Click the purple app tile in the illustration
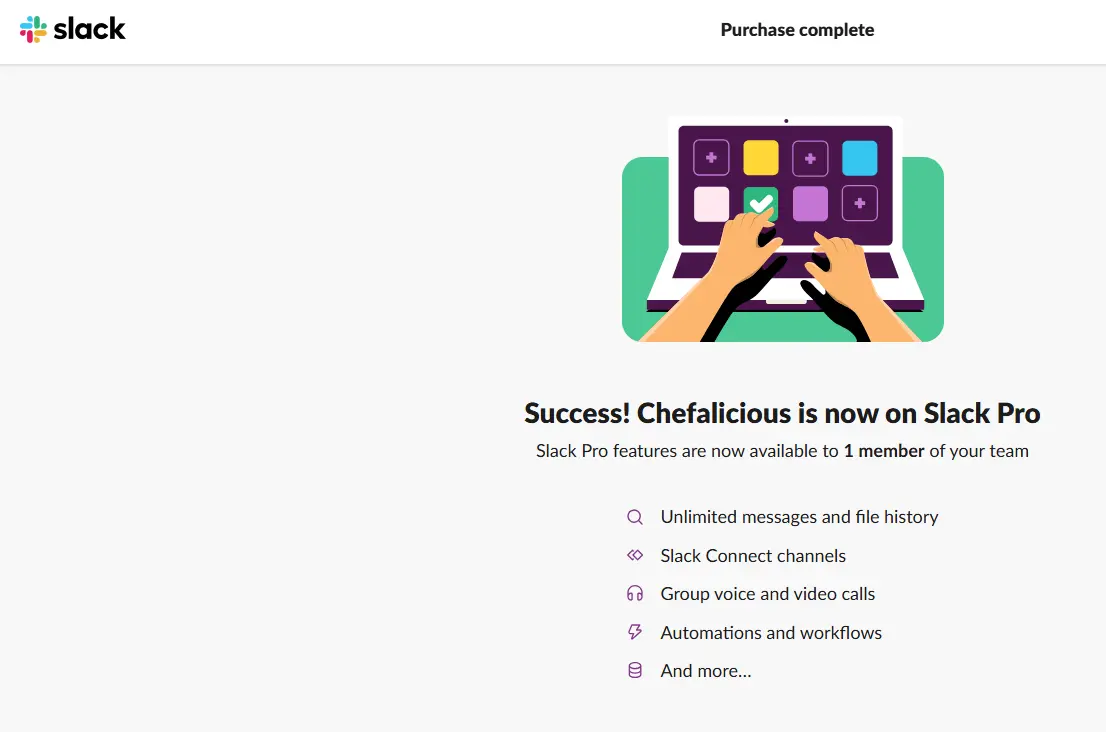 coord(810,203)
